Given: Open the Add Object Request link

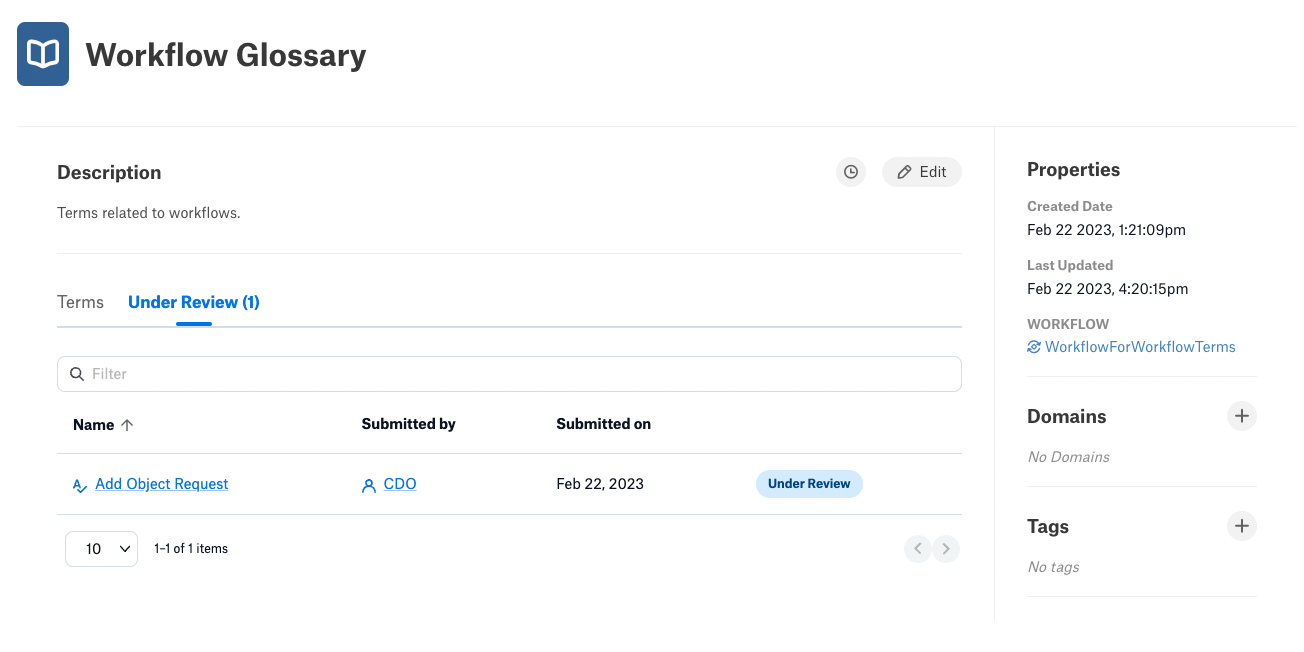Looking at the screenshot, I should coord(162,484).
